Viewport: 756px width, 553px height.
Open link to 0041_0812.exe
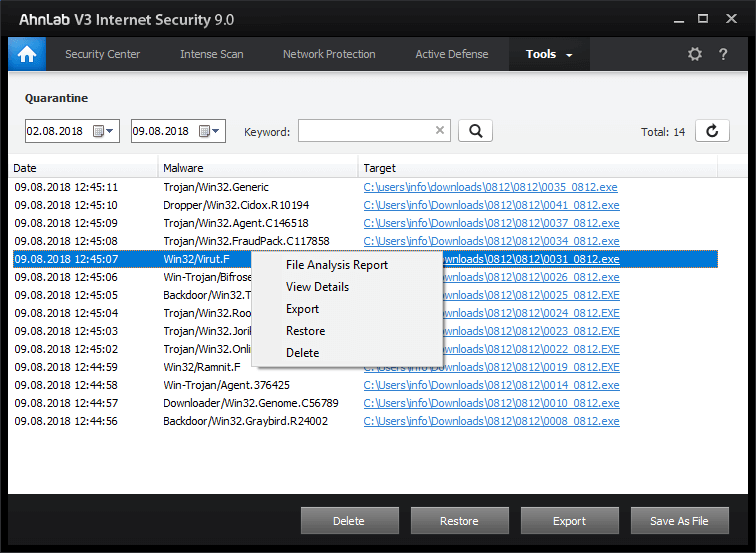click(x=491, y=205)
